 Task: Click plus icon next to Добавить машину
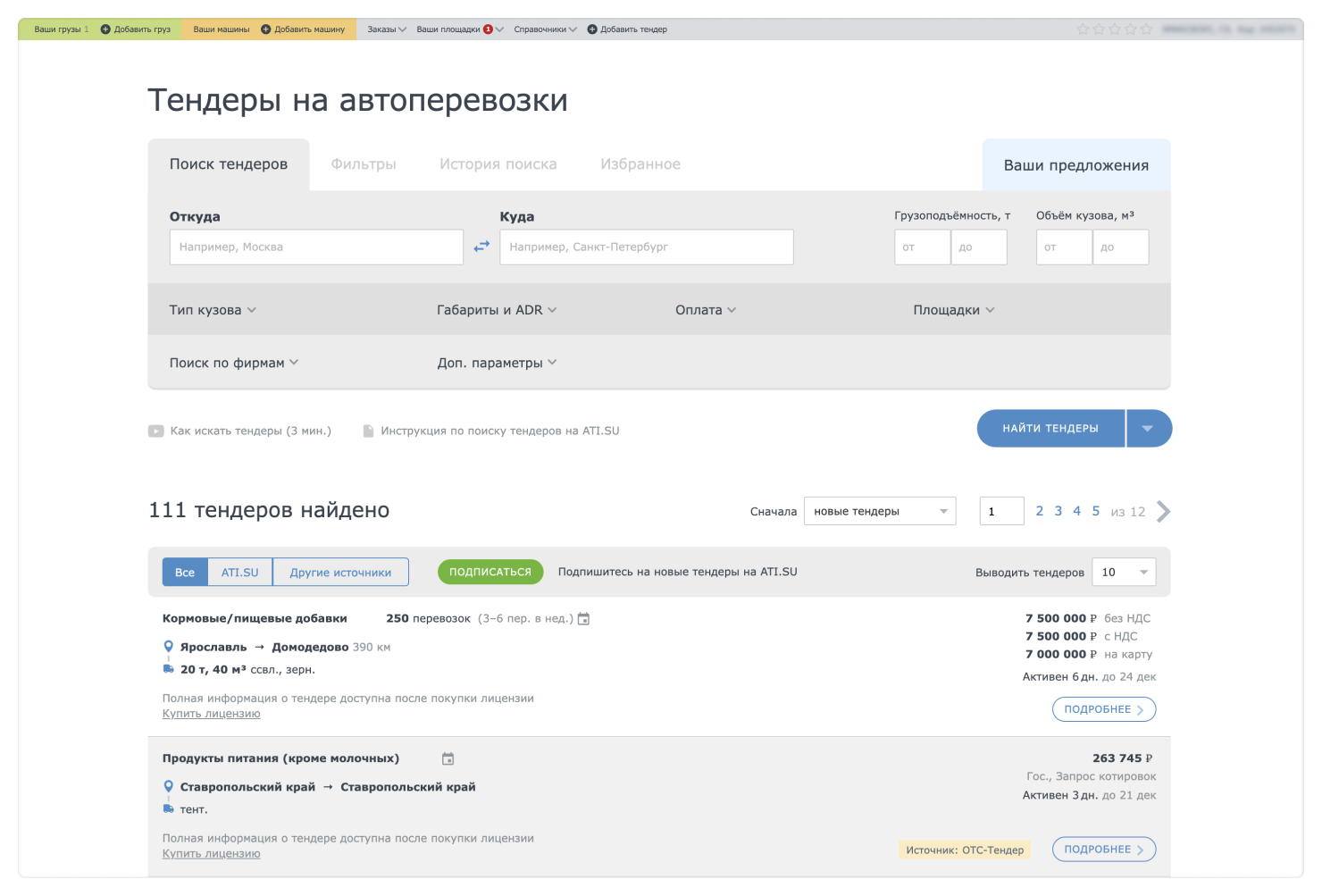pos(265,29)
